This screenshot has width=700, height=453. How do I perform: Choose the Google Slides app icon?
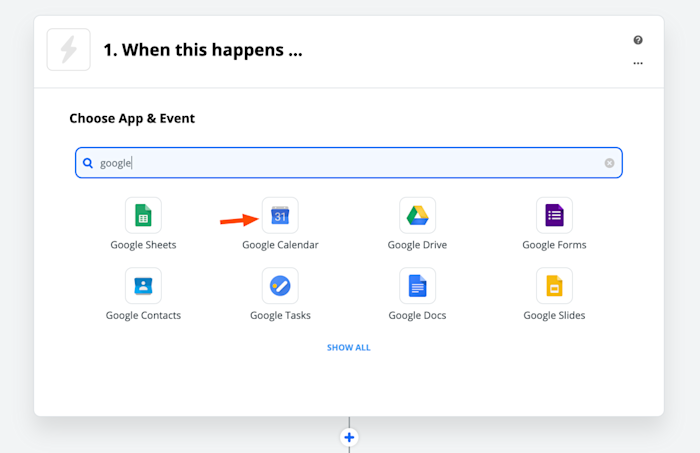click(554, 286)
